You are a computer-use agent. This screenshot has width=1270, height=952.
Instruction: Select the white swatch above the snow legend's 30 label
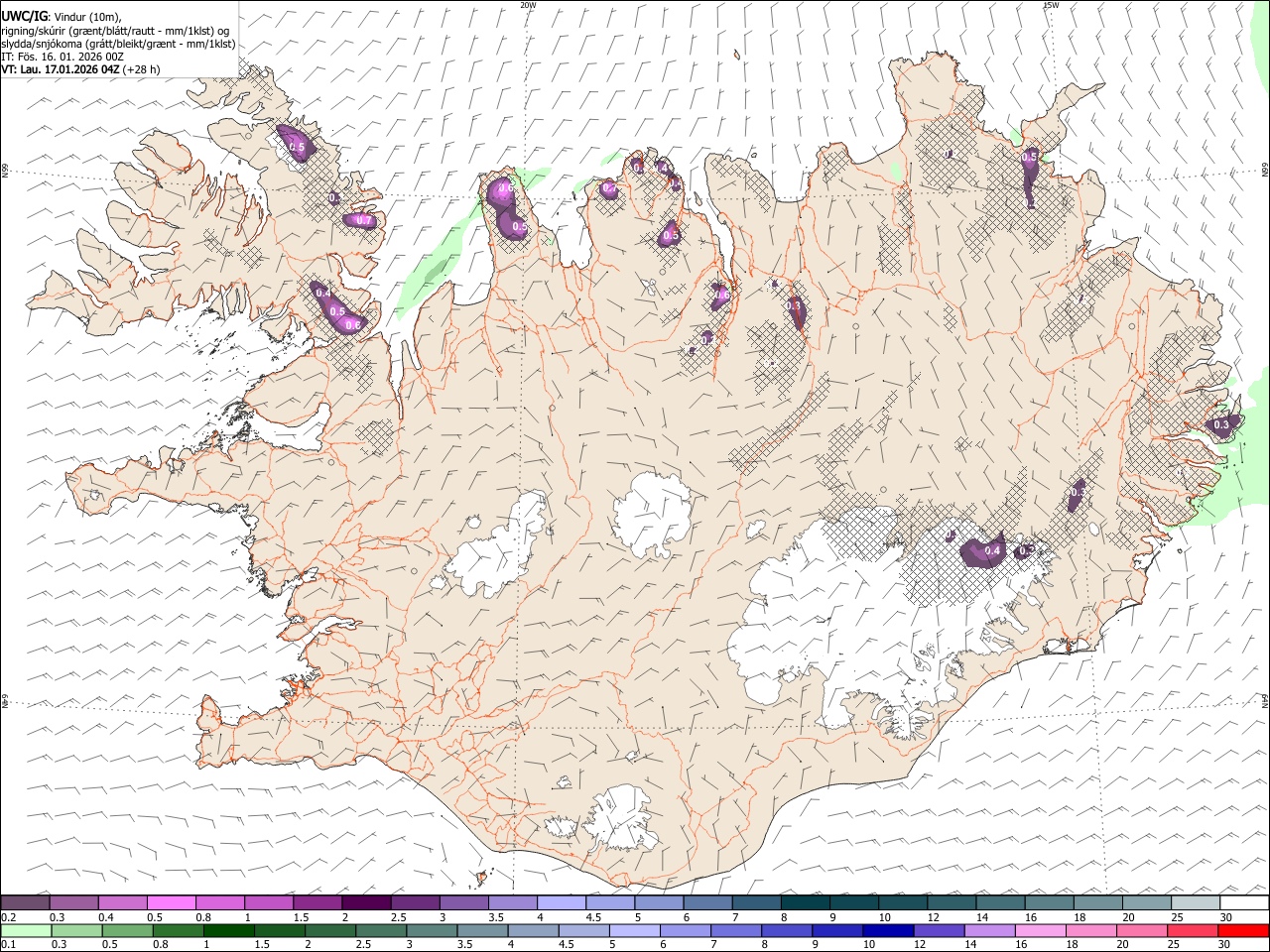[1244, 902]
